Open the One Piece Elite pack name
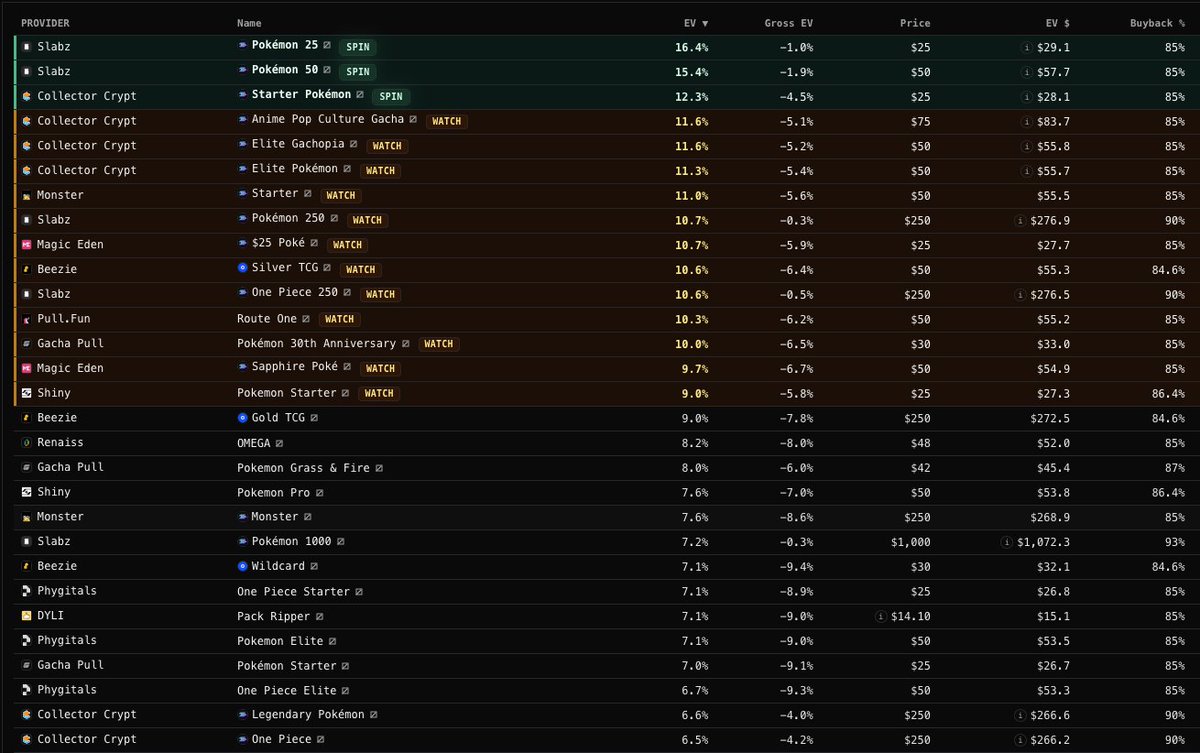The image size is (1200, 753). [287, 690]
